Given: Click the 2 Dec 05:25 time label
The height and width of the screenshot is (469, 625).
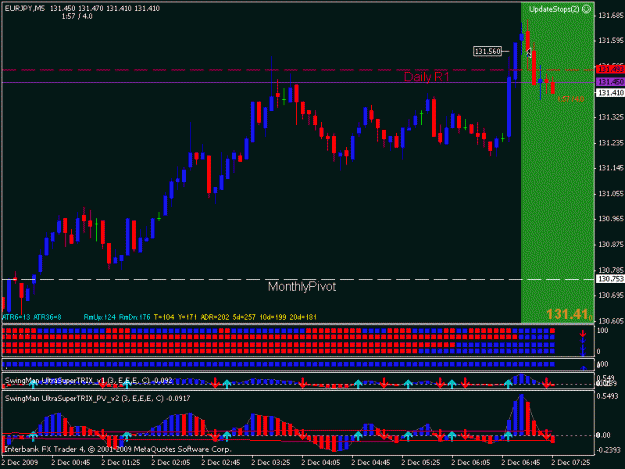Looking at the screenshot, I should point(421,463).
